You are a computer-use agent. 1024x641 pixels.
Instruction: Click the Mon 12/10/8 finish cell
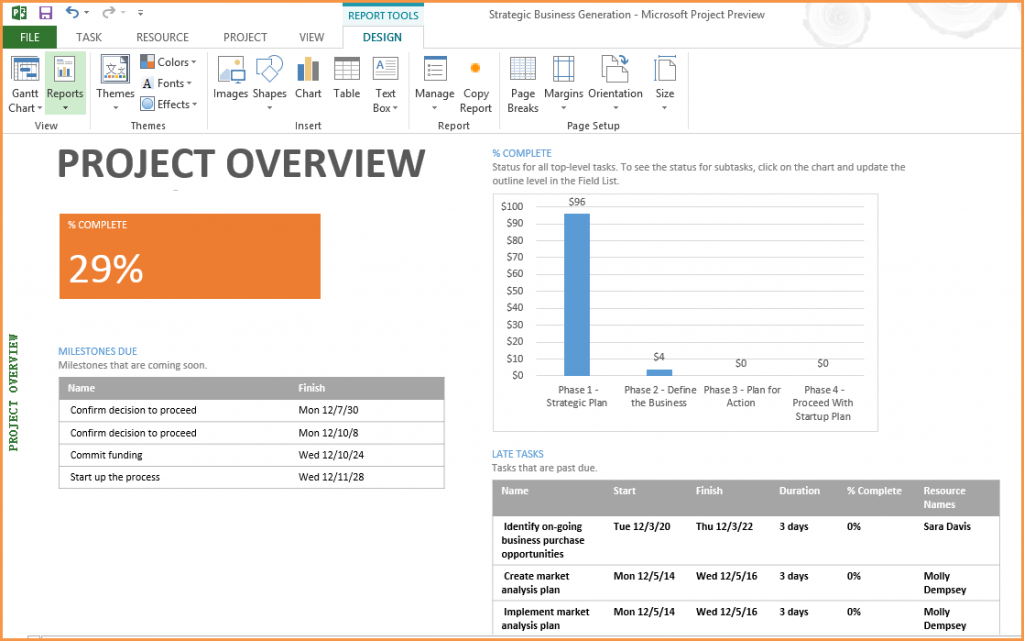point(328,433)
